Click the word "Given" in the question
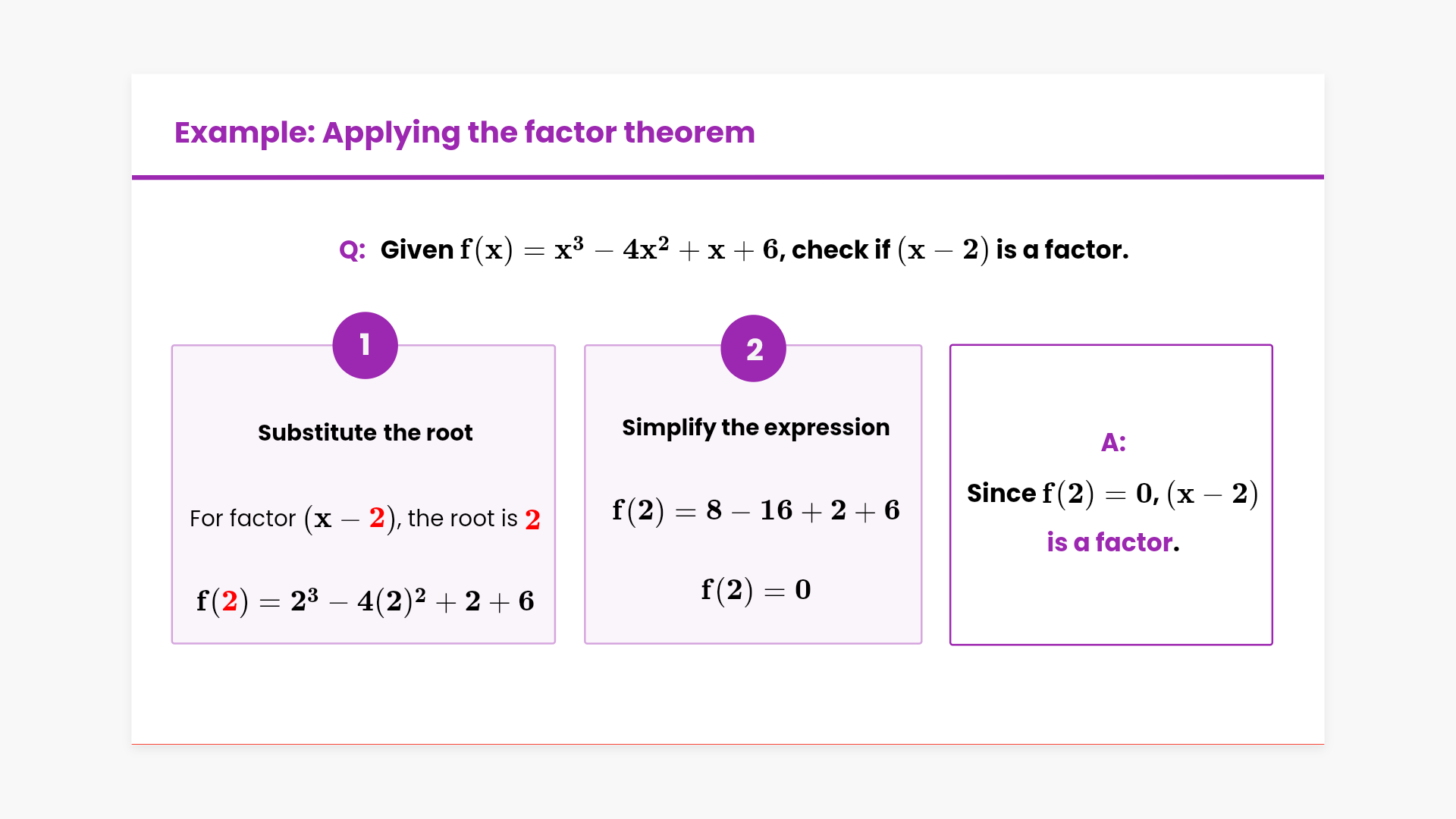Image resolution: width=1456 pixels, height=819 pixels. 416,249
